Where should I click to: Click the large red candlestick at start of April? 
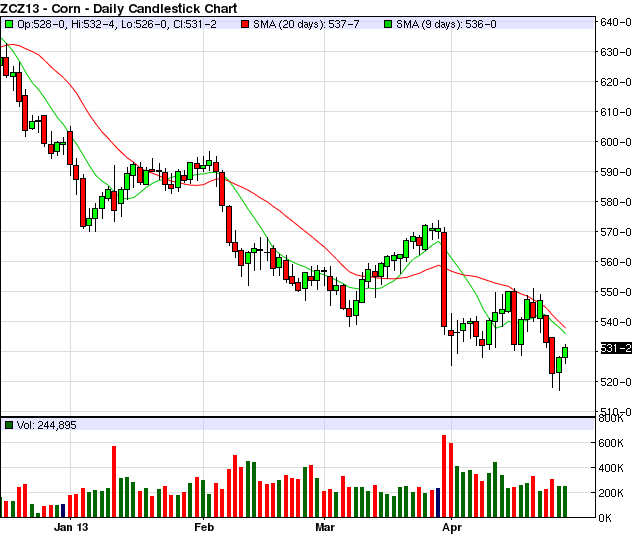[444, 279]
